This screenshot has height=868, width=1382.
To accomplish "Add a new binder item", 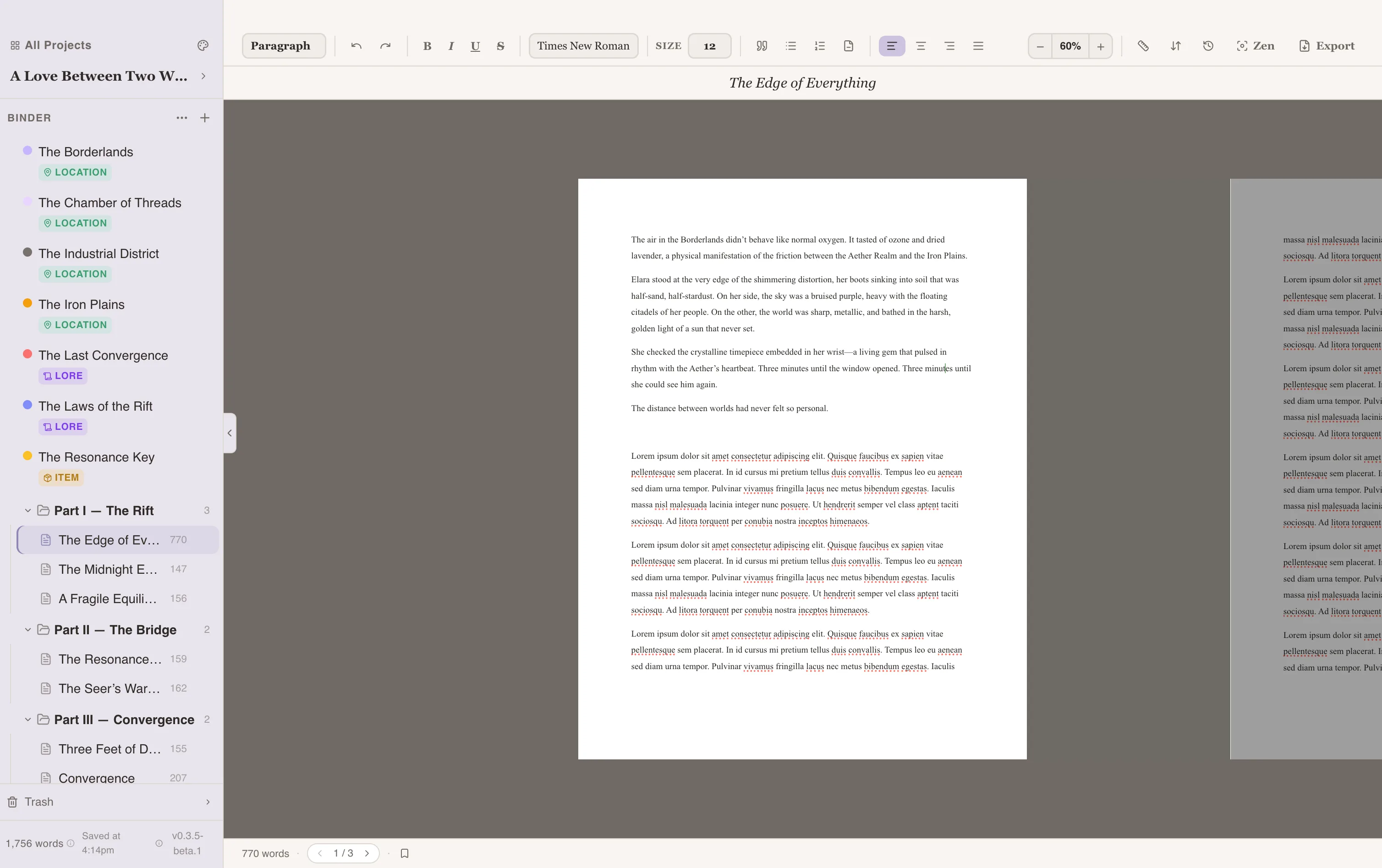I will 205,118.
